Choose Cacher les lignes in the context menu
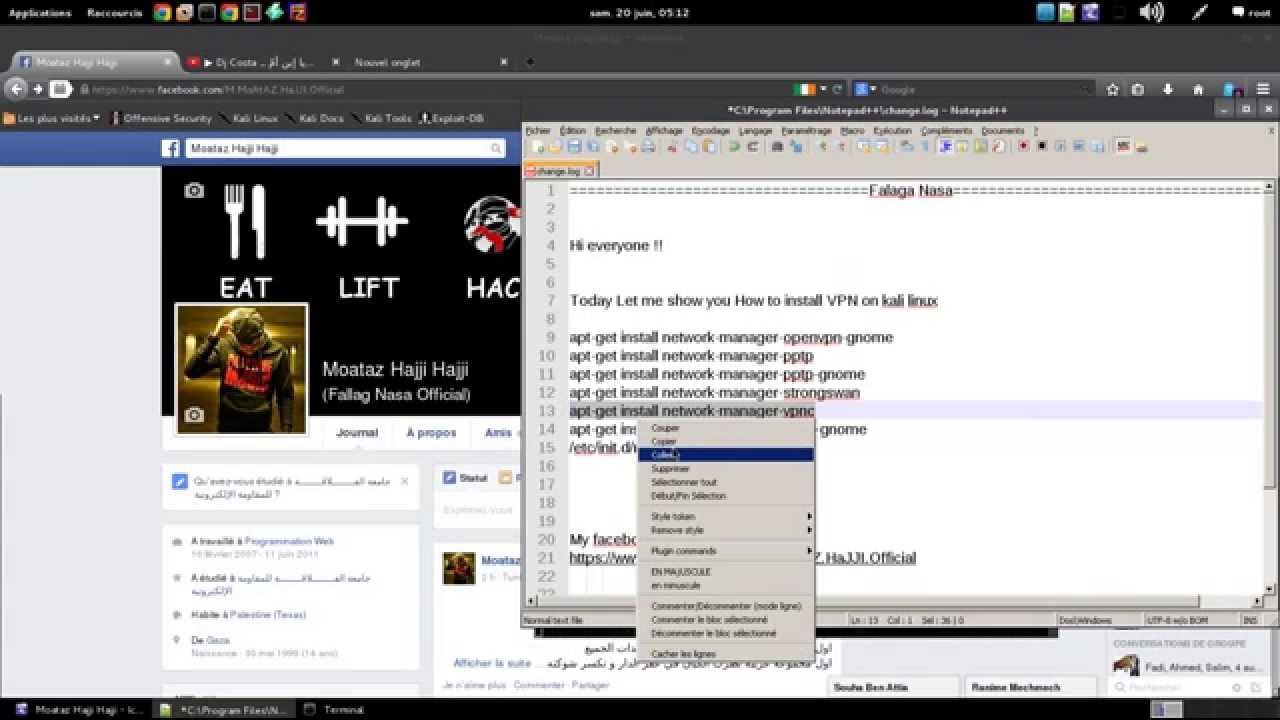This screenshot has width=1280, height=720. tap(726, 653)
